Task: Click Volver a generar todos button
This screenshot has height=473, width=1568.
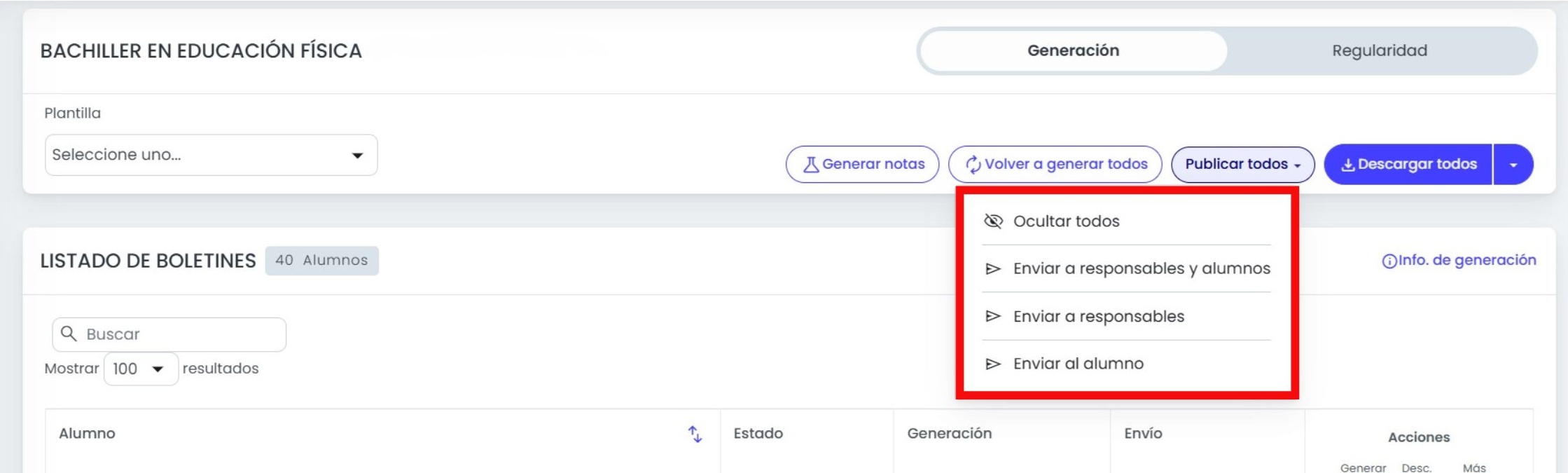Action: pyautogui.click(x=1055, y=164)
